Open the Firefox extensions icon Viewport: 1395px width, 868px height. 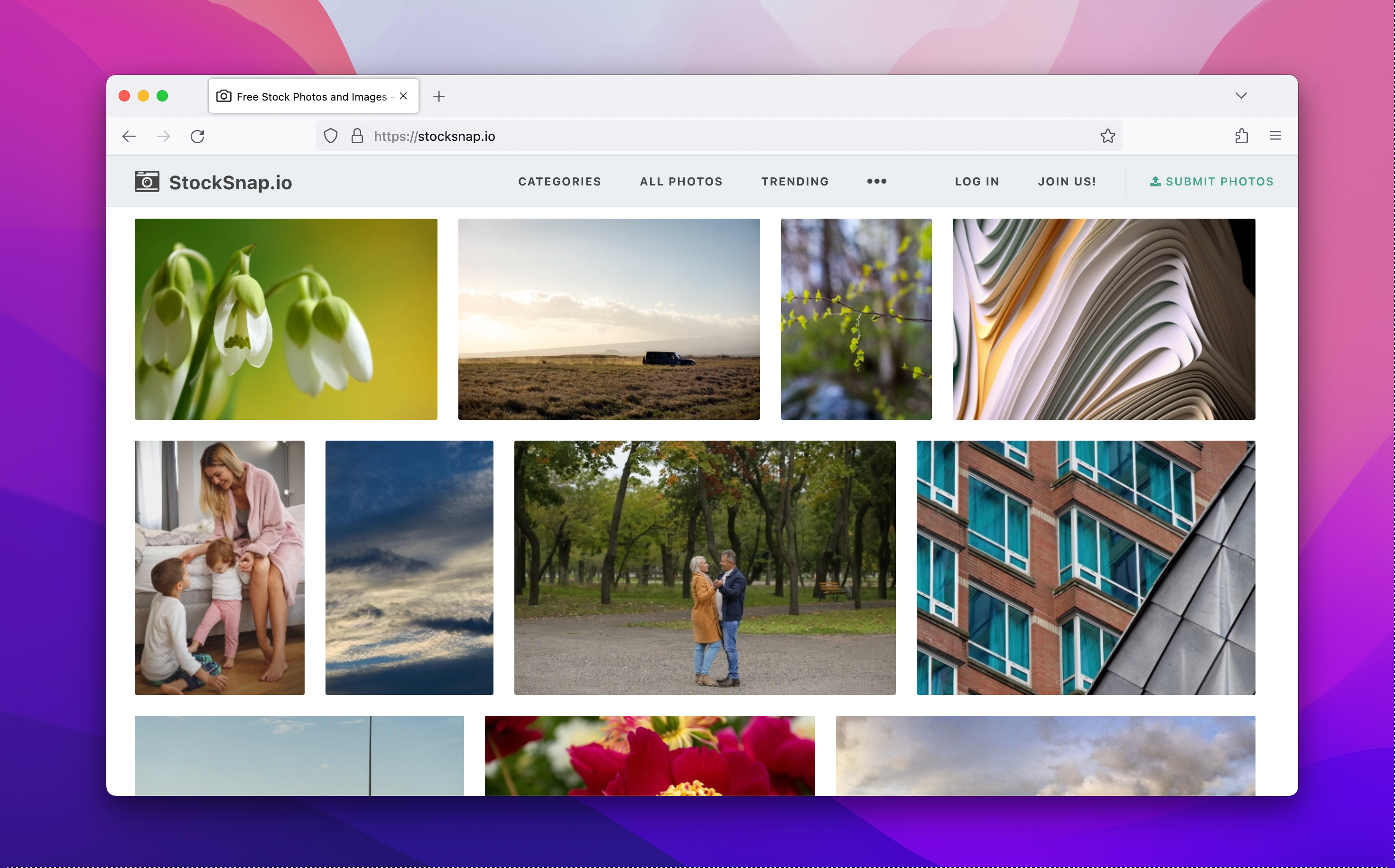[1242, 136]
